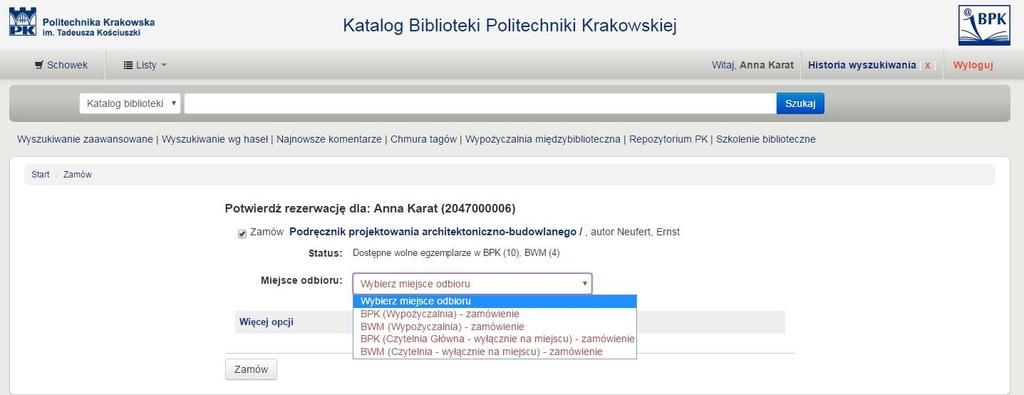Select the option Wybierz miejsce odbioru

pos(494,301)
